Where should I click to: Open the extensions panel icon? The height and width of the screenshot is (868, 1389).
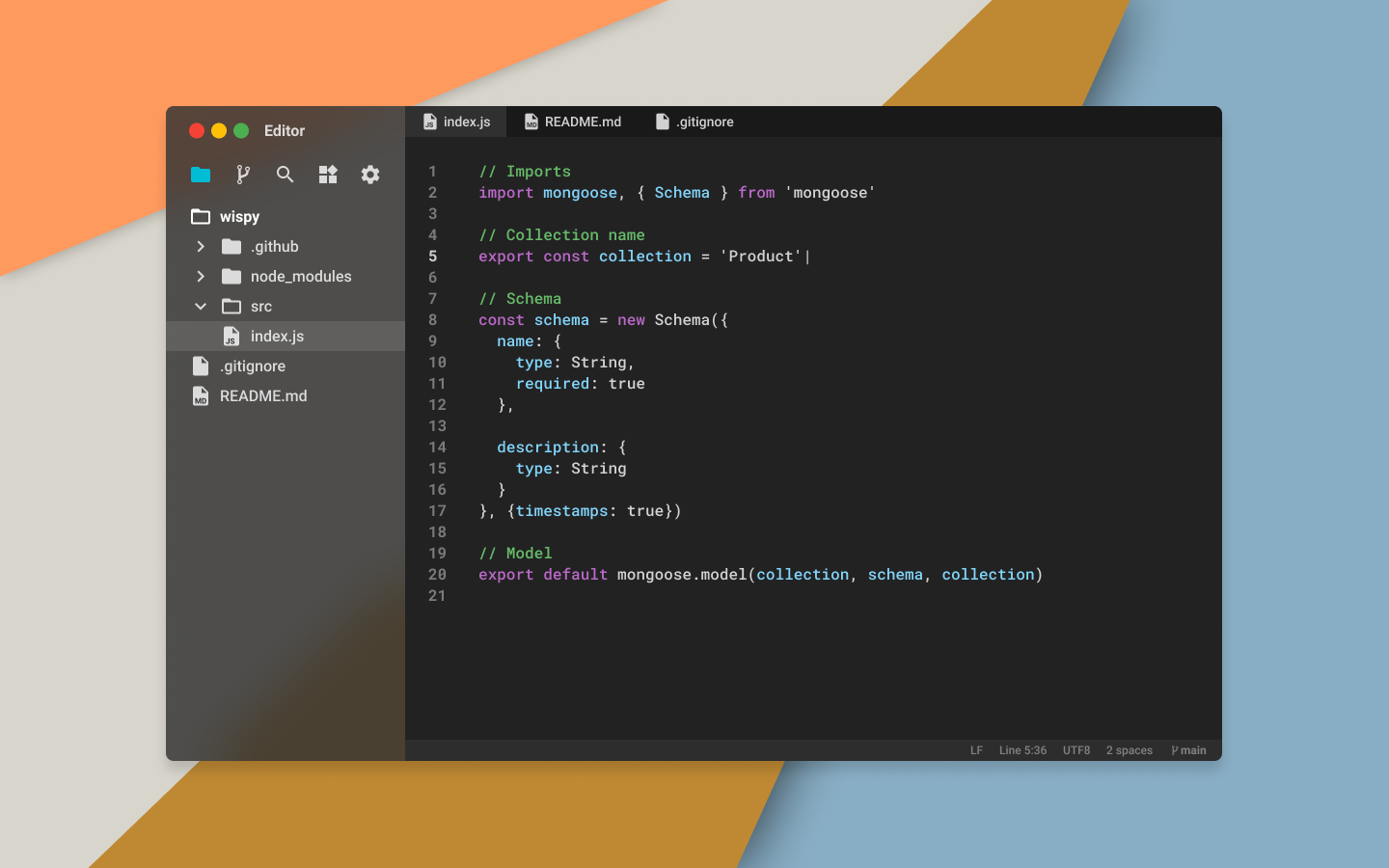click(328, 175)
